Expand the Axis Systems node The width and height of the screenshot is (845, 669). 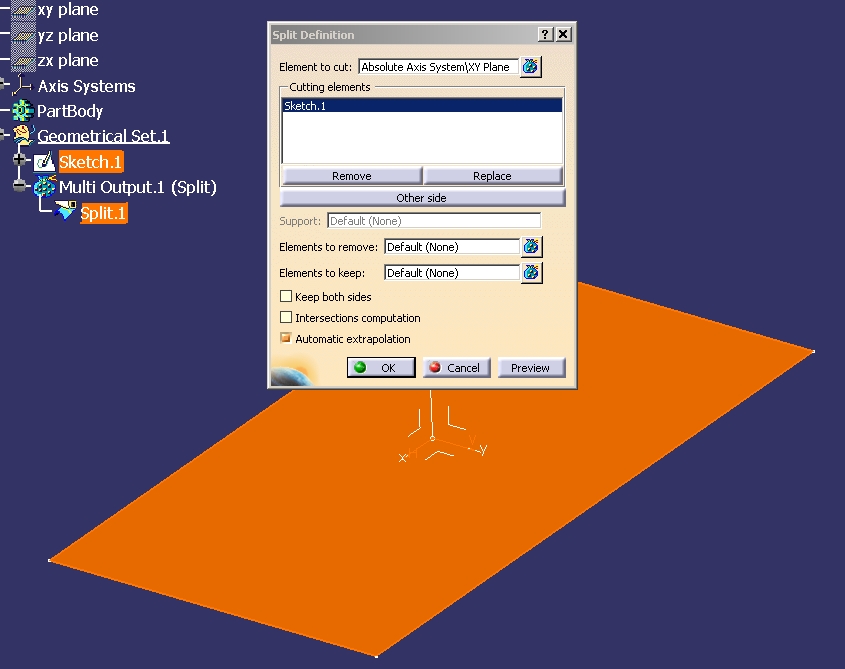(x=3, y=85)
